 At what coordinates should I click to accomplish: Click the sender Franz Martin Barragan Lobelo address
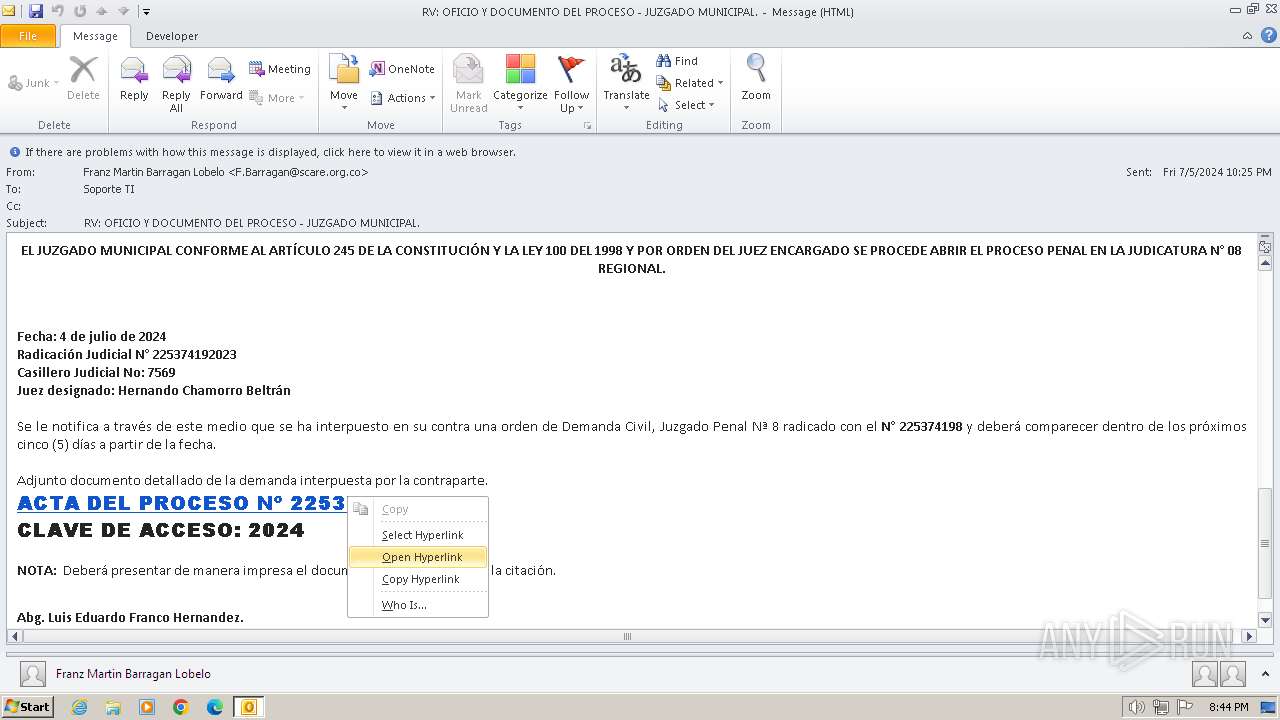click(x=225, y=172)
